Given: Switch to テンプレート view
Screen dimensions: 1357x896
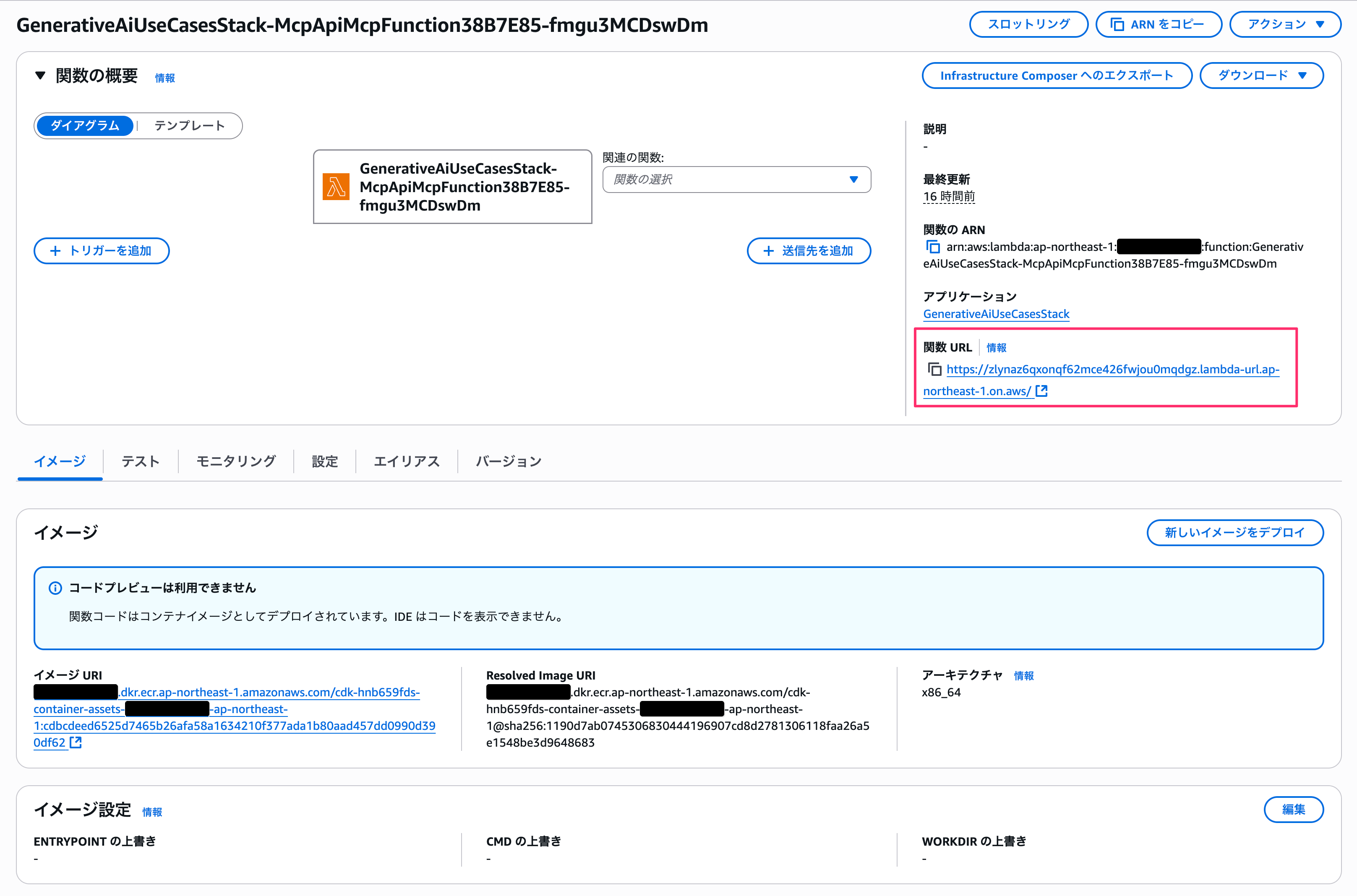Looking at the screenshot, I should pos(190,126).
